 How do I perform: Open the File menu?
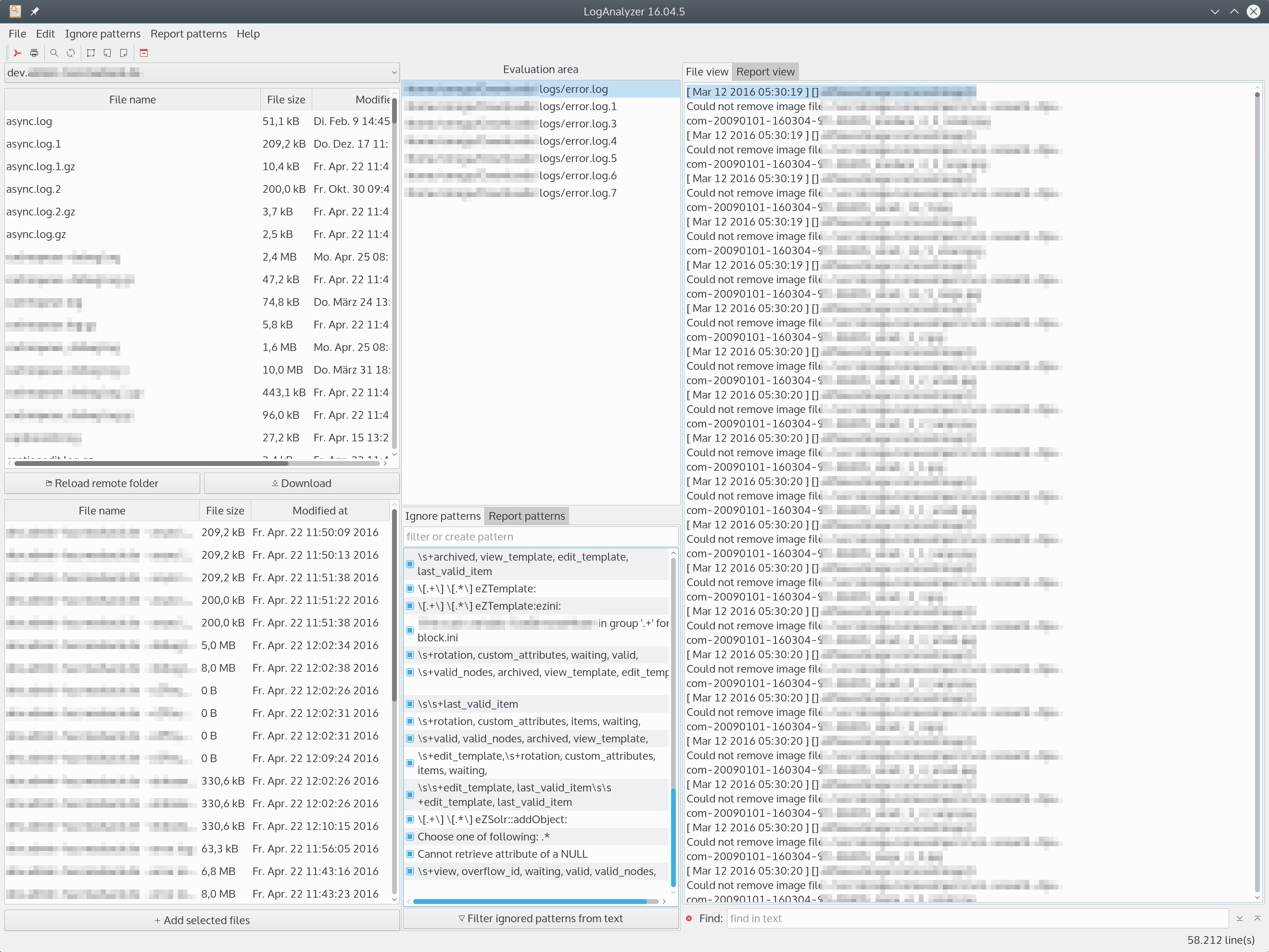click(17, 33)
